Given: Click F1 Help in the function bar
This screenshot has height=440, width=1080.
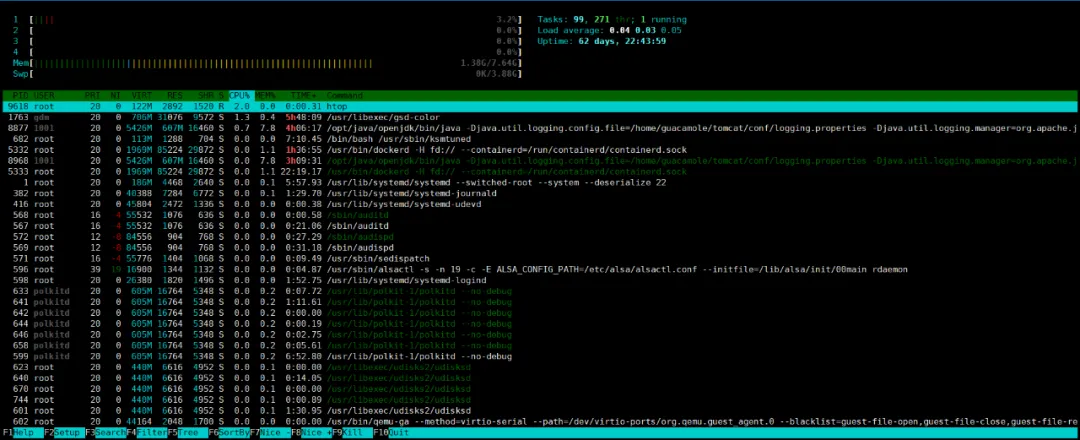Looking at the screenshot, I should coord(21,432).
